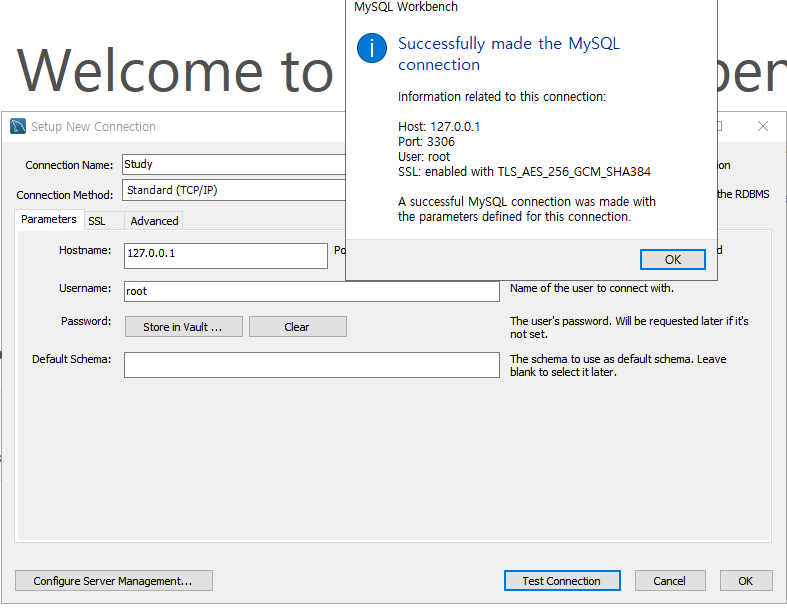
Task: Click the Hostname field showing 127.0.0.1
Action: click(226, 256)
